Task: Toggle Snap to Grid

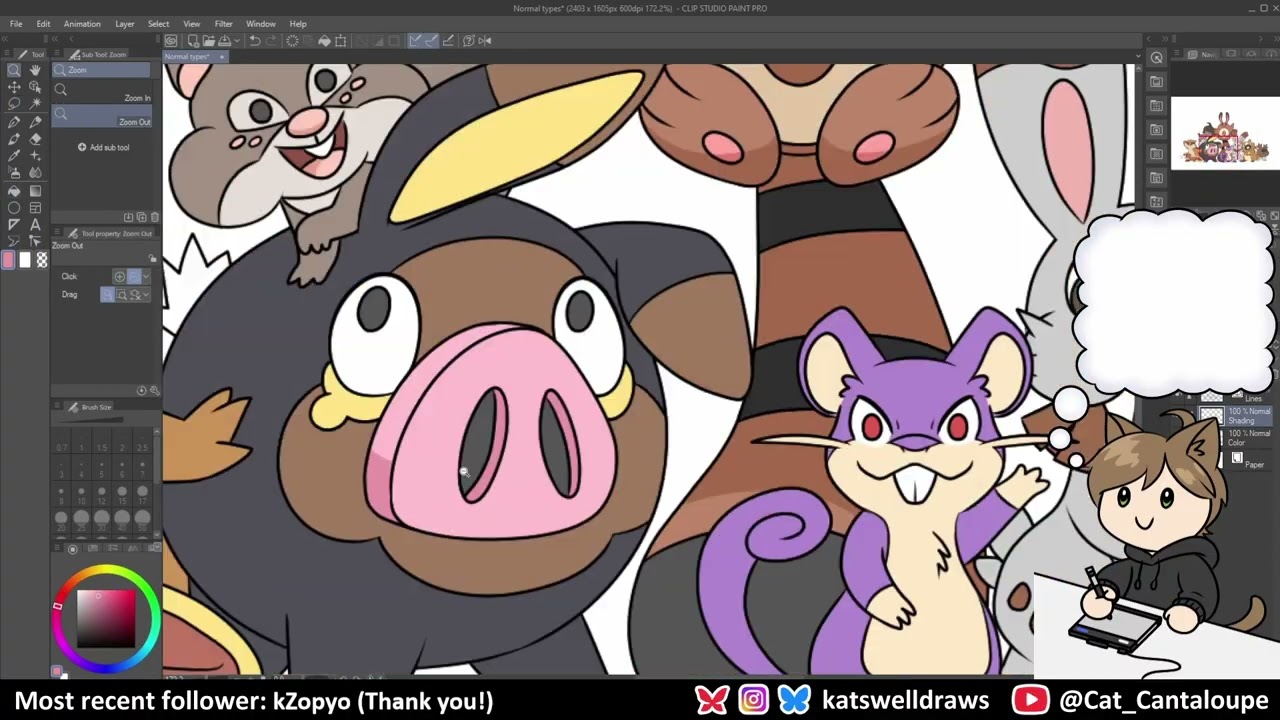Action: pos(448,41)
